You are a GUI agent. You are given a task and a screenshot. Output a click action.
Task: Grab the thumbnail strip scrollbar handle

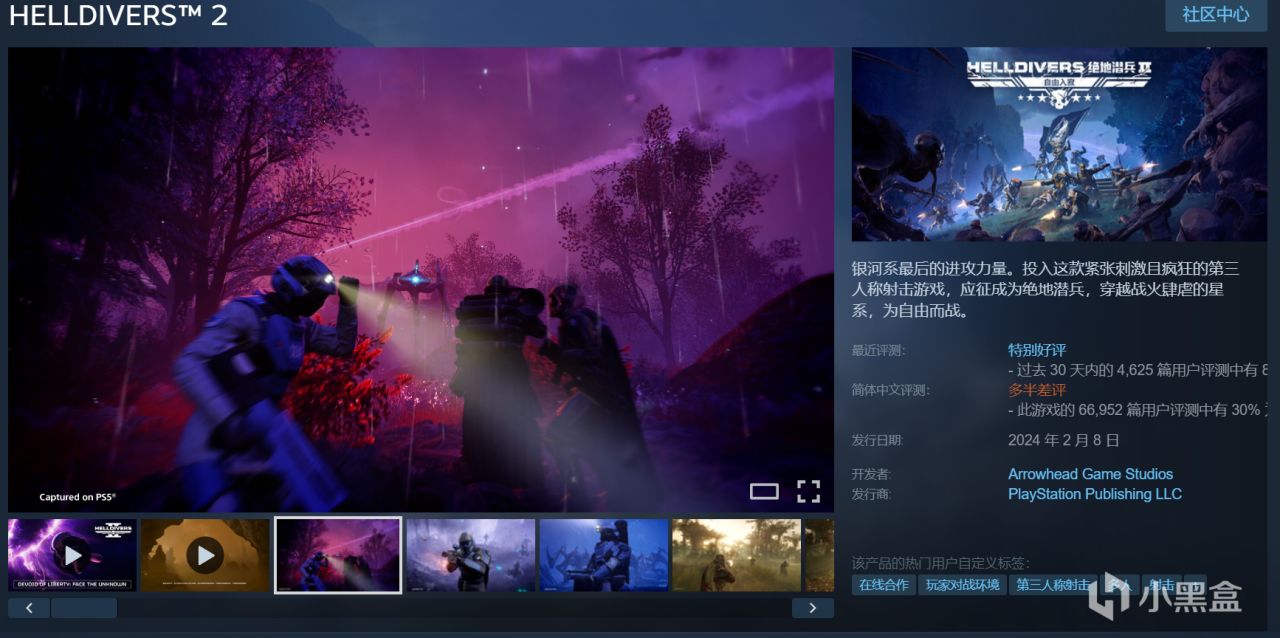click(x=84, y=608)
